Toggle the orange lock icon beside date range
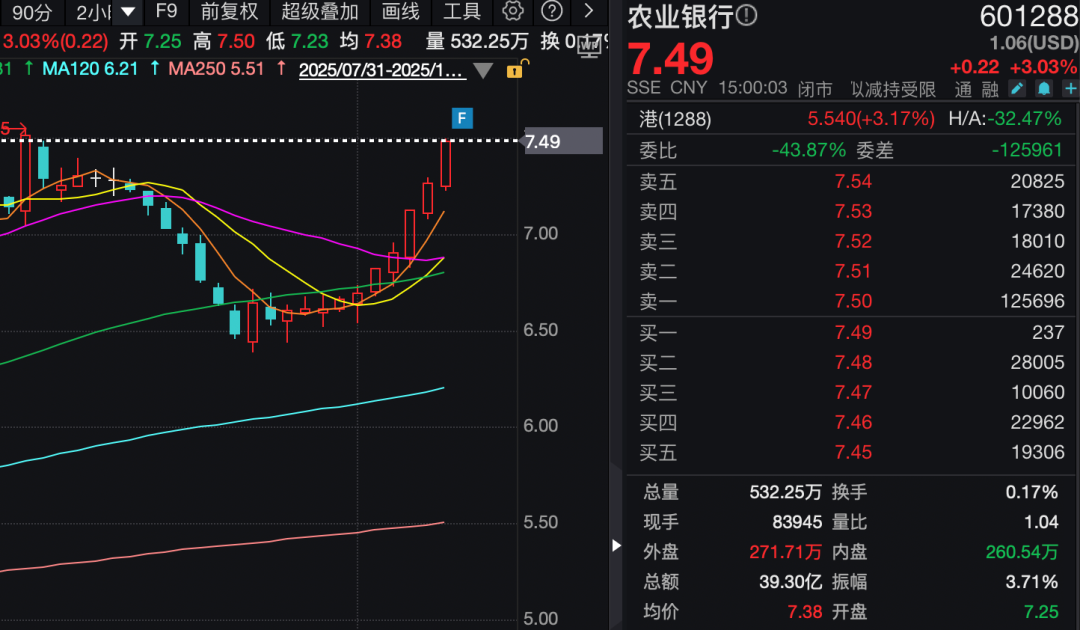This screenshot has height=630, width=1080. point(515,70)
